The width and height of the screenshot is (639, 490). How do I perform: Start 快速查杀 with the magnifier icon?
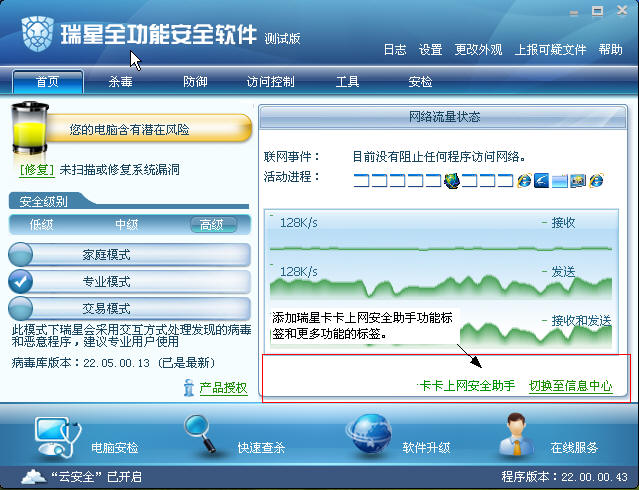[201, 434]
